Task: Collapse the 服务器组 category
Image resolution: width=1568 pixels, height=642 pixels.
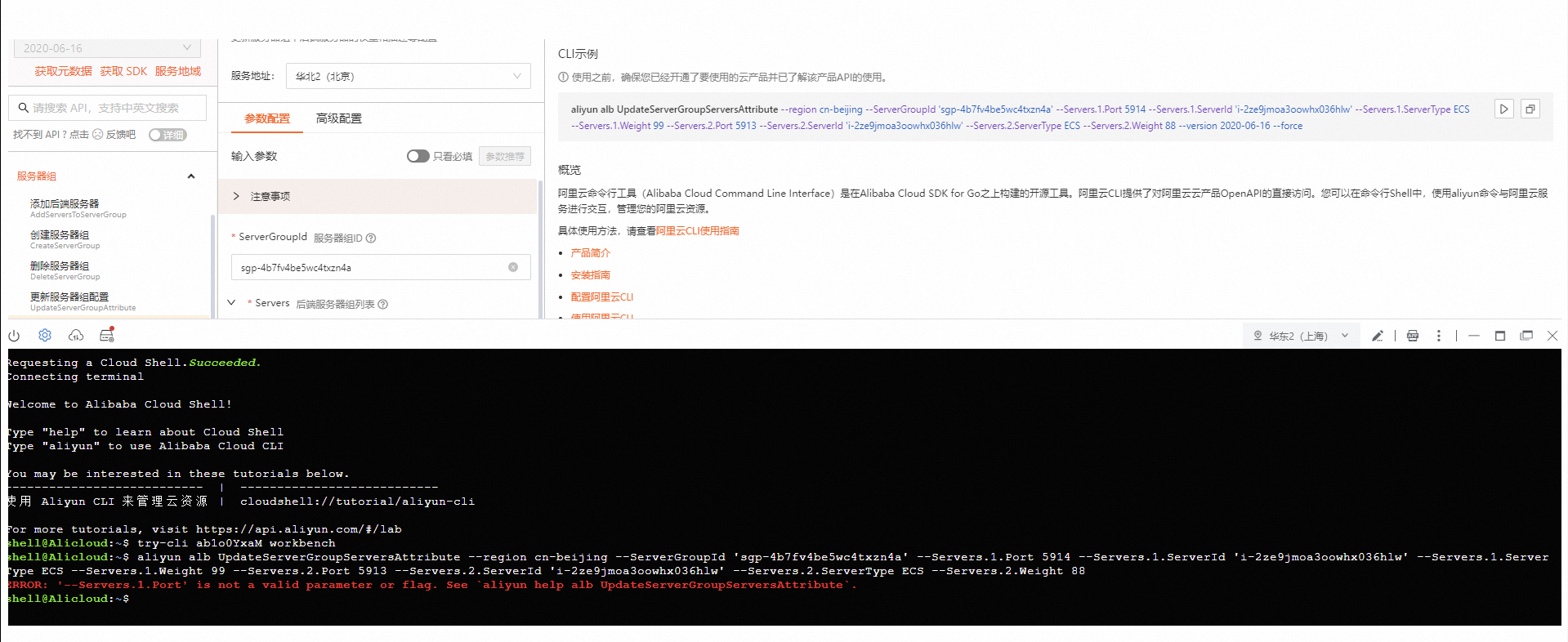Action: pos(191,176)
